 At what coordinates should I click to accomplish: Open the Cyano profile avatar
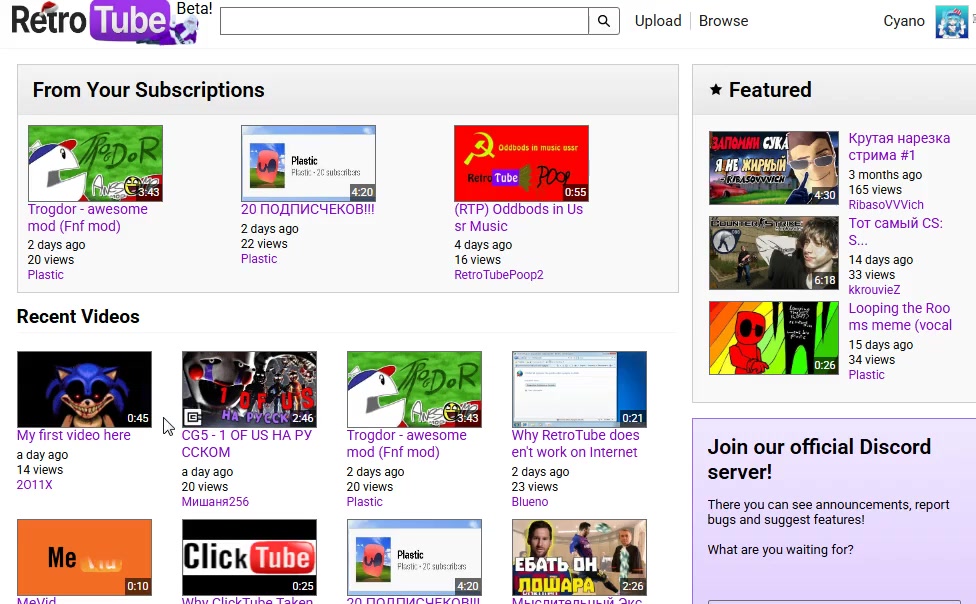click(x=951, y=21)
